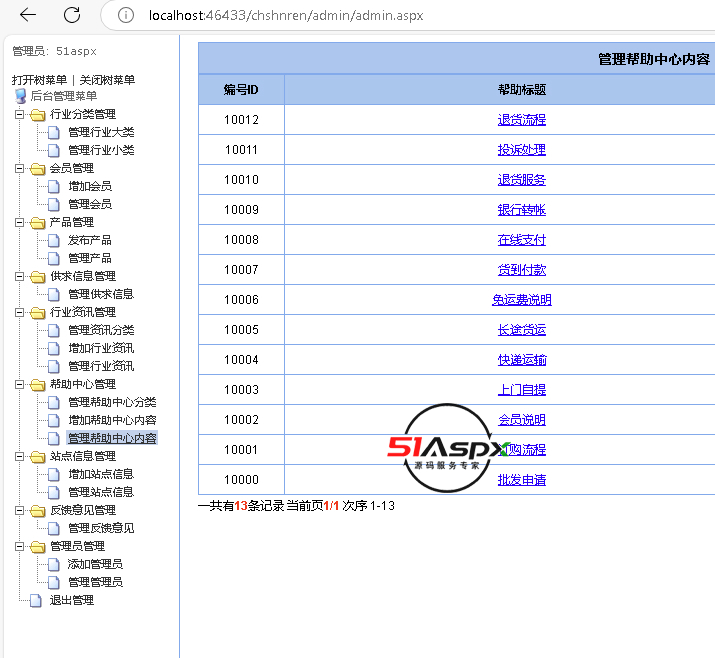Image resolution: width=715 pixels, height=658 pixels.
Task: Click the folder icon beside 产品管理
Action: [37, 222]
